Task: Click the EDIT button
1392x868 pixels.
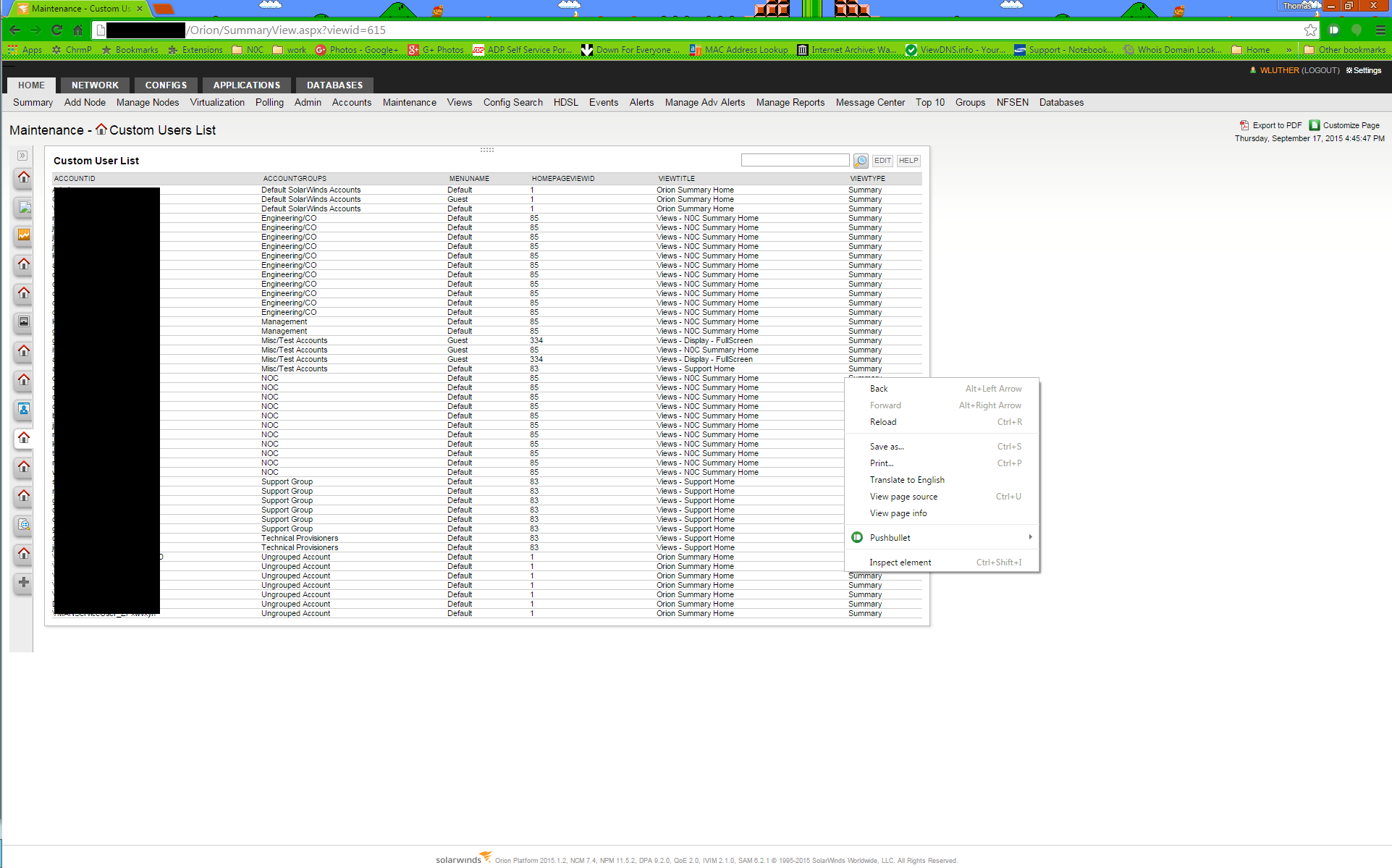Action: click(x=882, y=160)
